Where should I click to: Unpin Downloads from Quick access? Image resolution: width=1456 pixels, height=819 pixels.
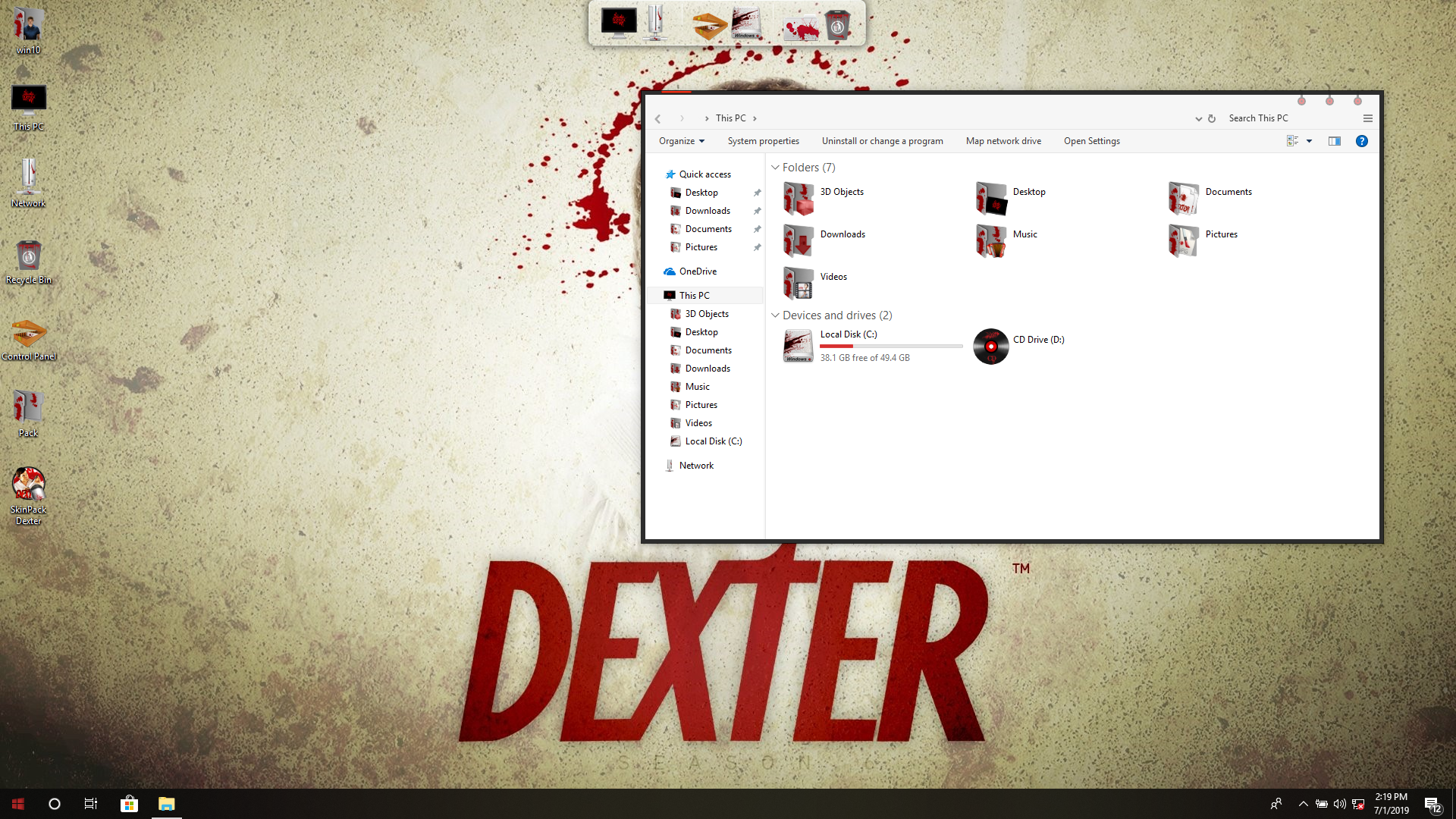point(757,211)
